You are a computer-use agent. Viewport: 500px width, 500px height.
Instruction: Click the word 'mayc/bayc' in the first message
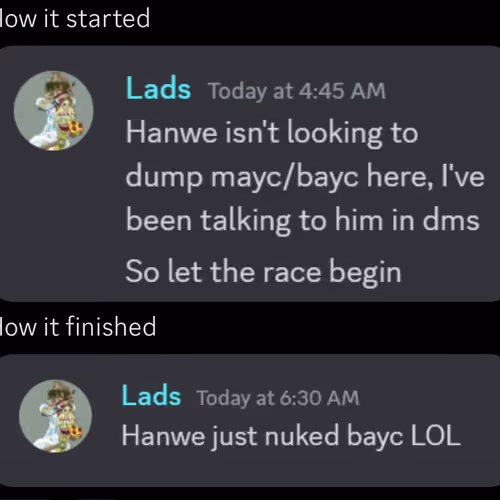(x=285, y=177)
